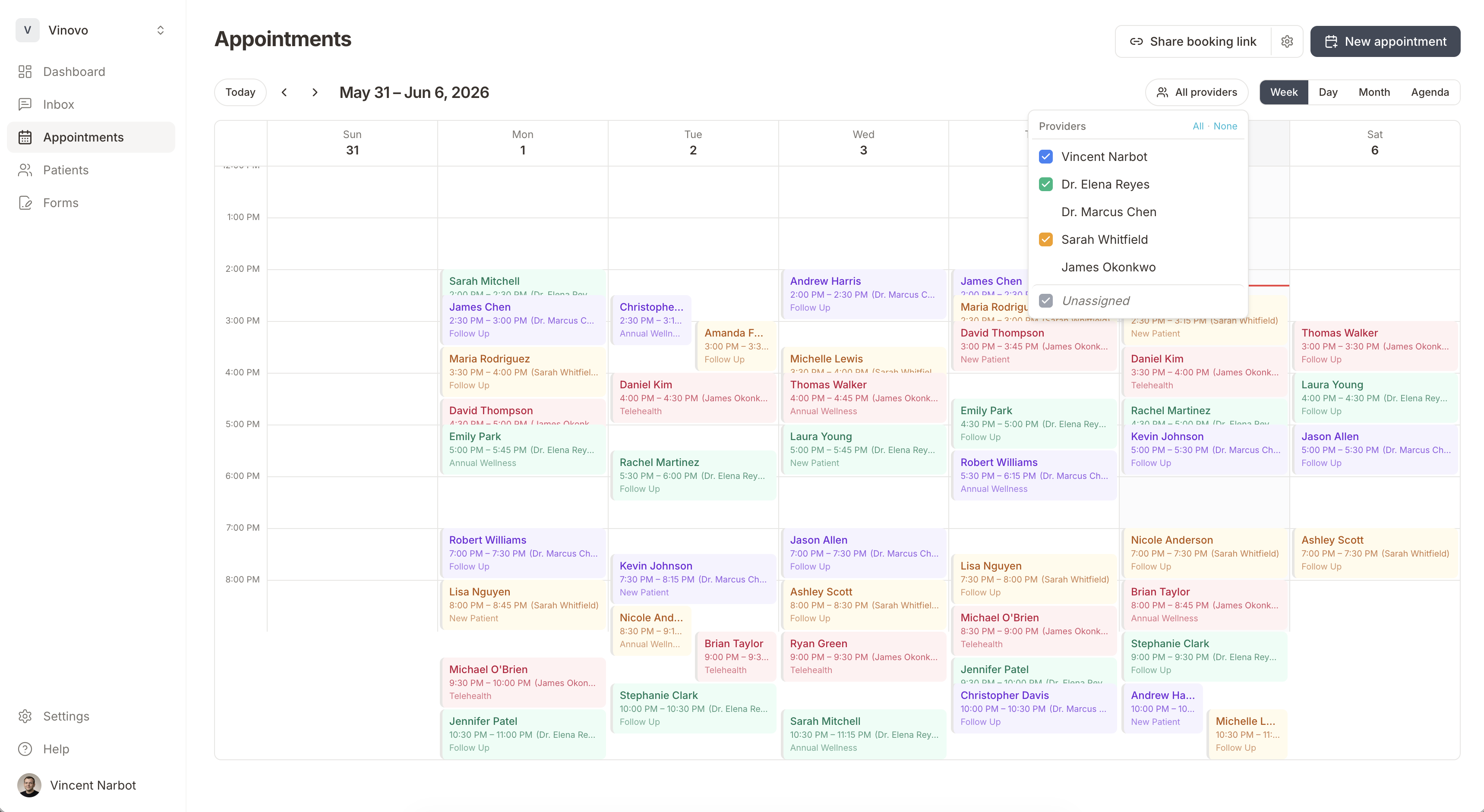Click the providers people icon in filter
The image size is (1484, 812).
1162,92
